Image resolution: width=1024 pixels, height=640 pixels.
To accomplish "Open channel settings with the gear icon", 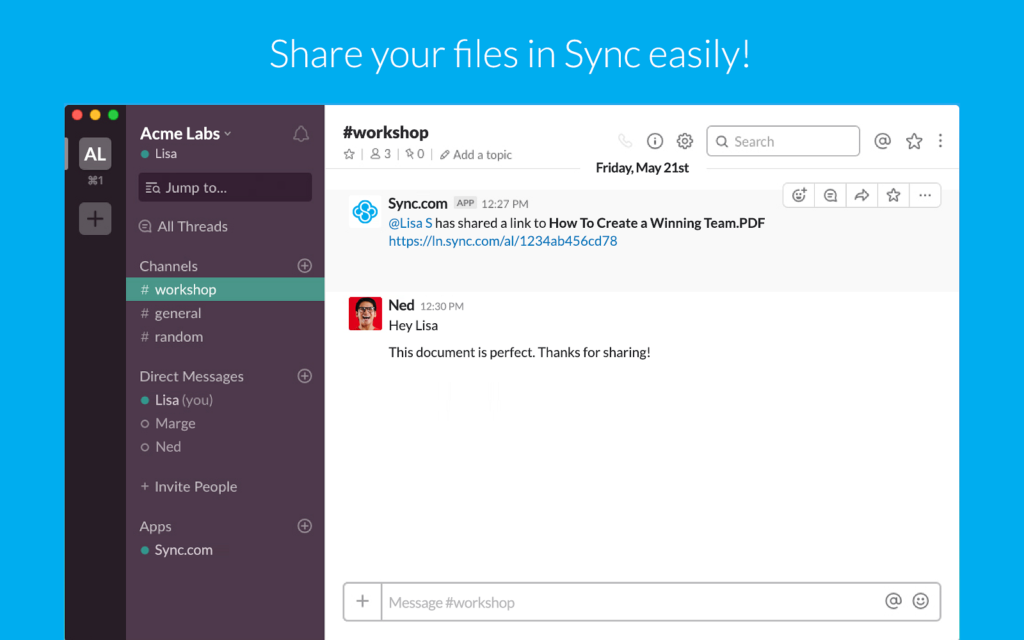I will coord(684,141).
